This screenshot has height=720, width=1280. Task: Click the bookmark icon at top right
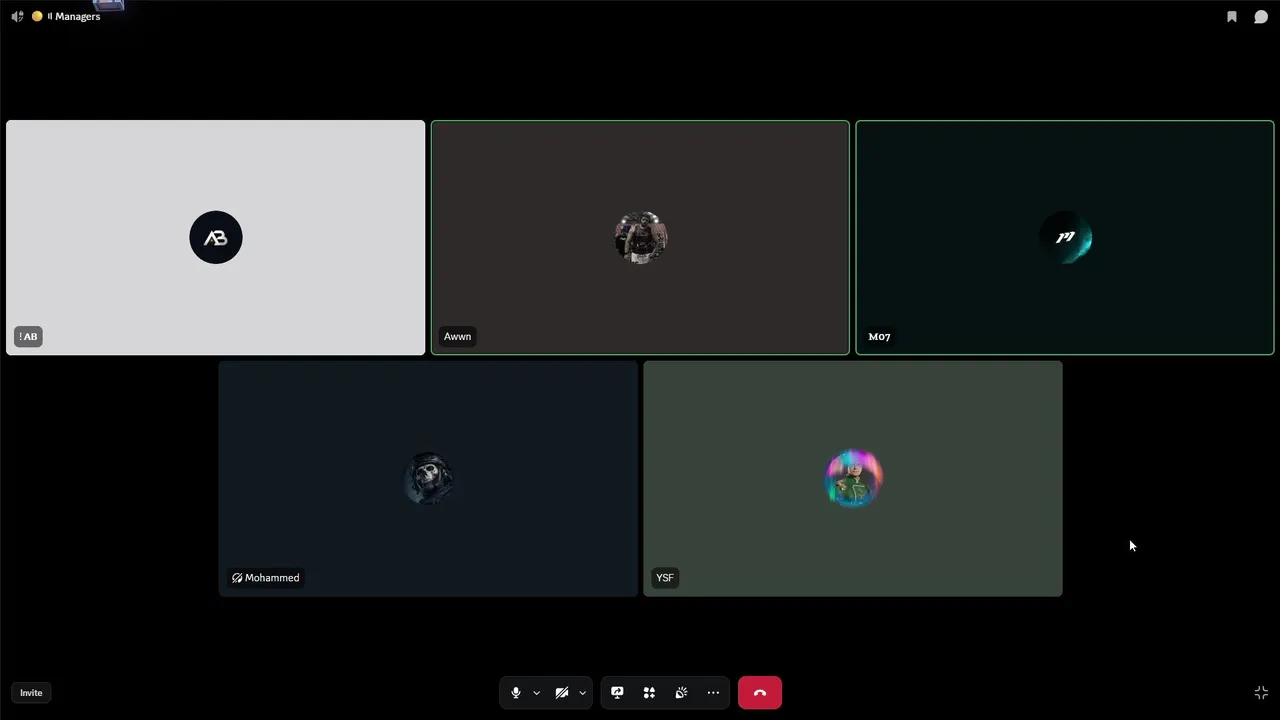coord(1232,17)
